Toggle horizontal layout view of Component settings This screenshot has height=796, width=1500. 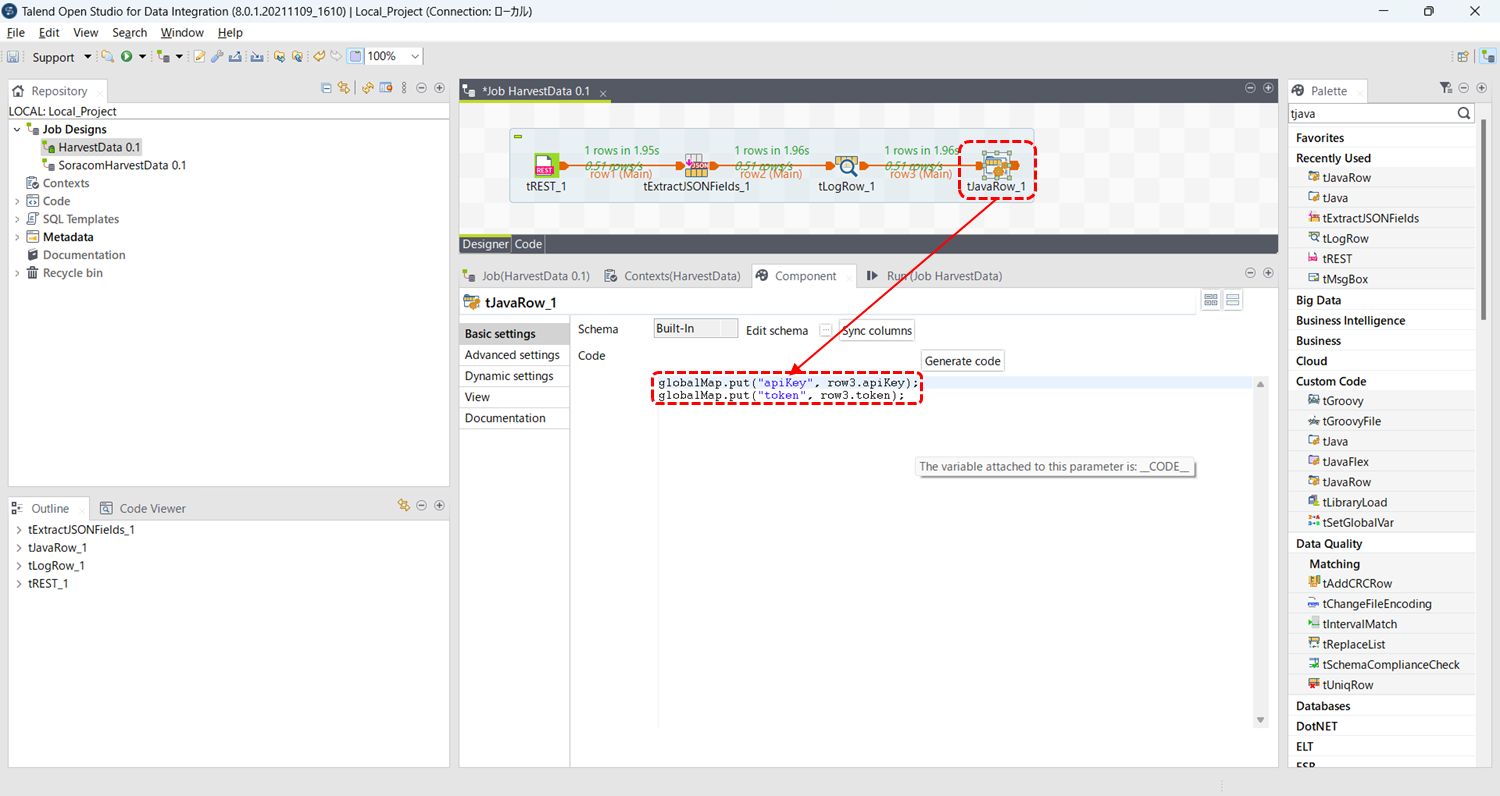(x=1211, y=299)
